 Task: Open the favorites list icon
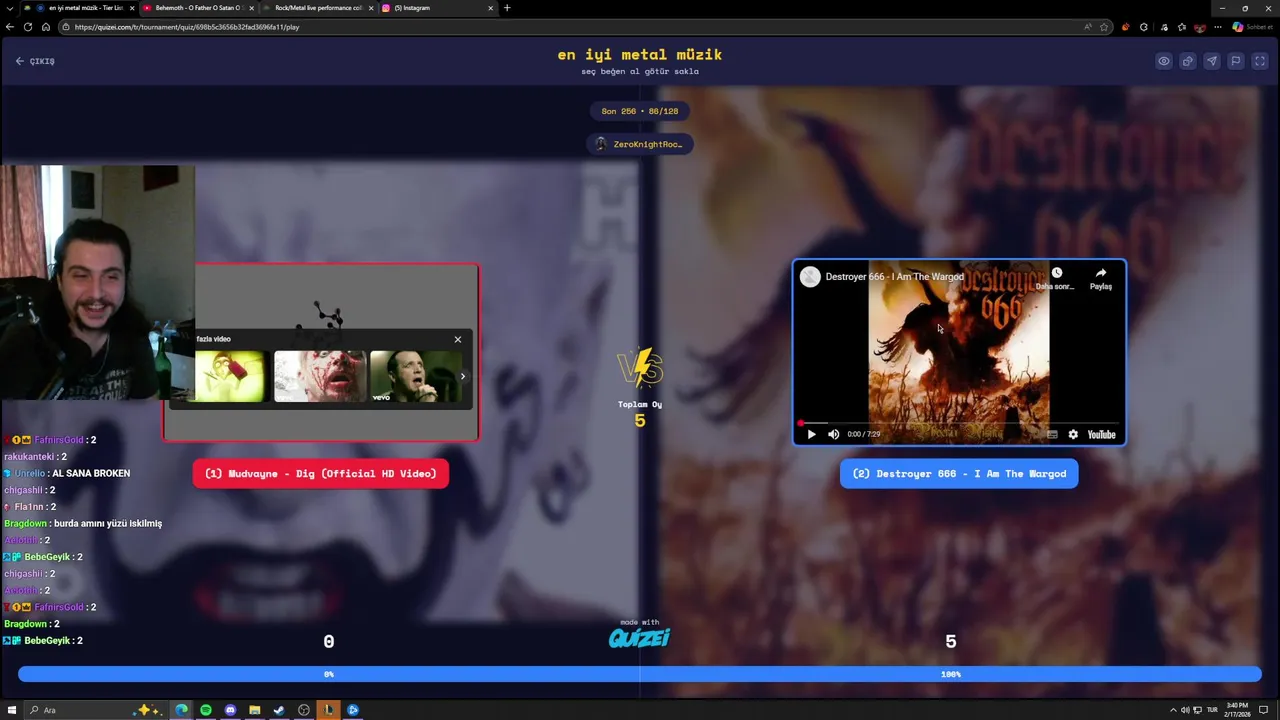click(x=1182, y=27)
